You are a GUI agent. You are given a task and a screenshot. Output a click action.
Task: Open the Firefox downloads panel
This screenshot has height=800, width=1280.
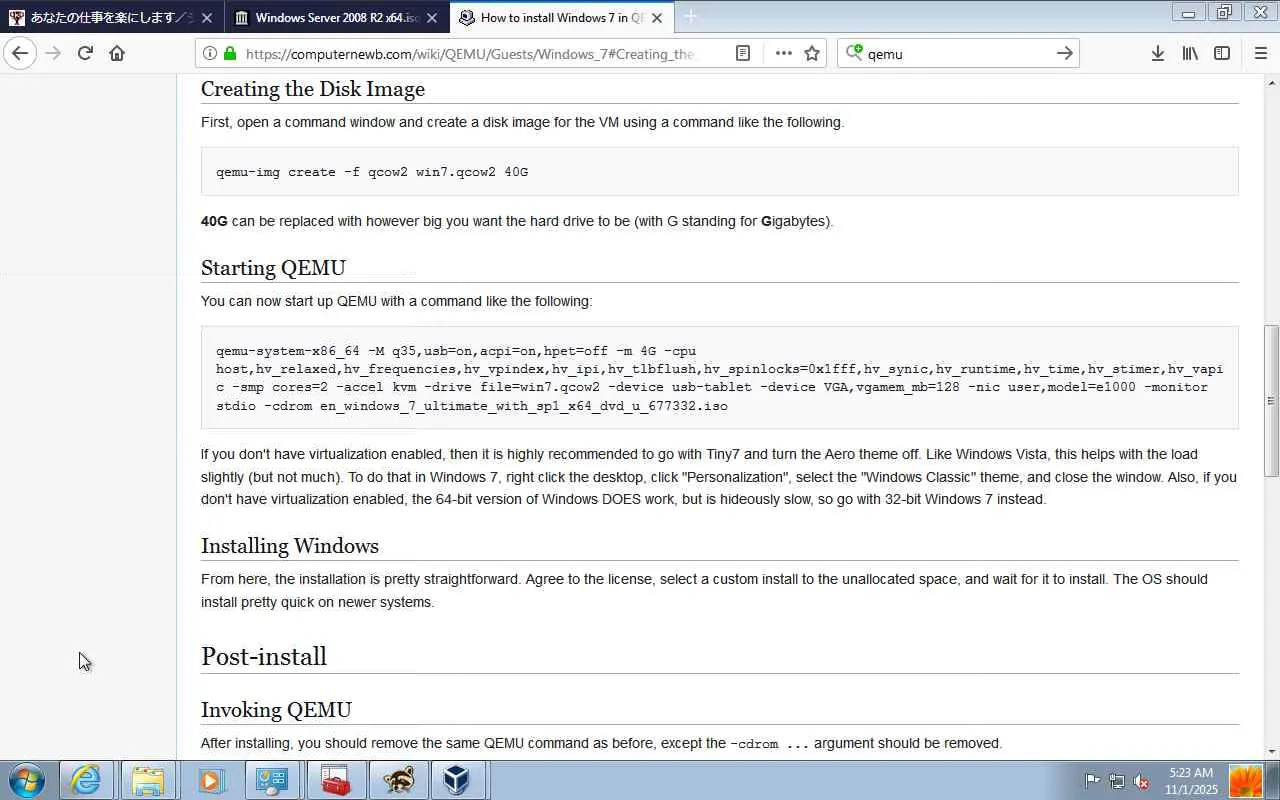pyautogui.click(x=1157, y=53)
